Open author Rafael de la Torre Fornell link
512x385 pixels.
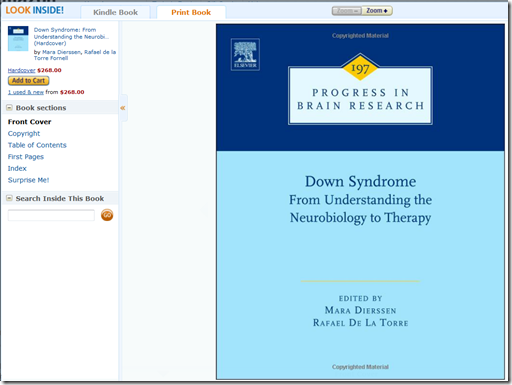[x=75, y=55]
